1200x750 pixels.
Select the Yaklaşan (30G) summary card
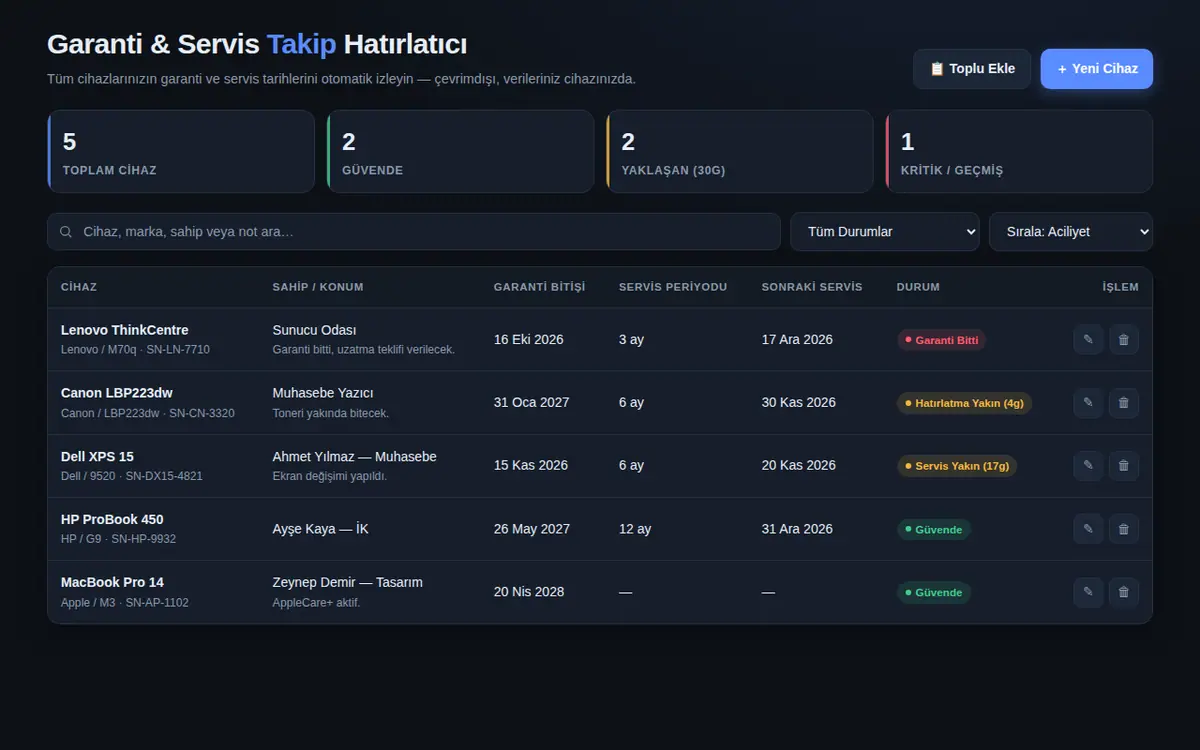[740, 151]
